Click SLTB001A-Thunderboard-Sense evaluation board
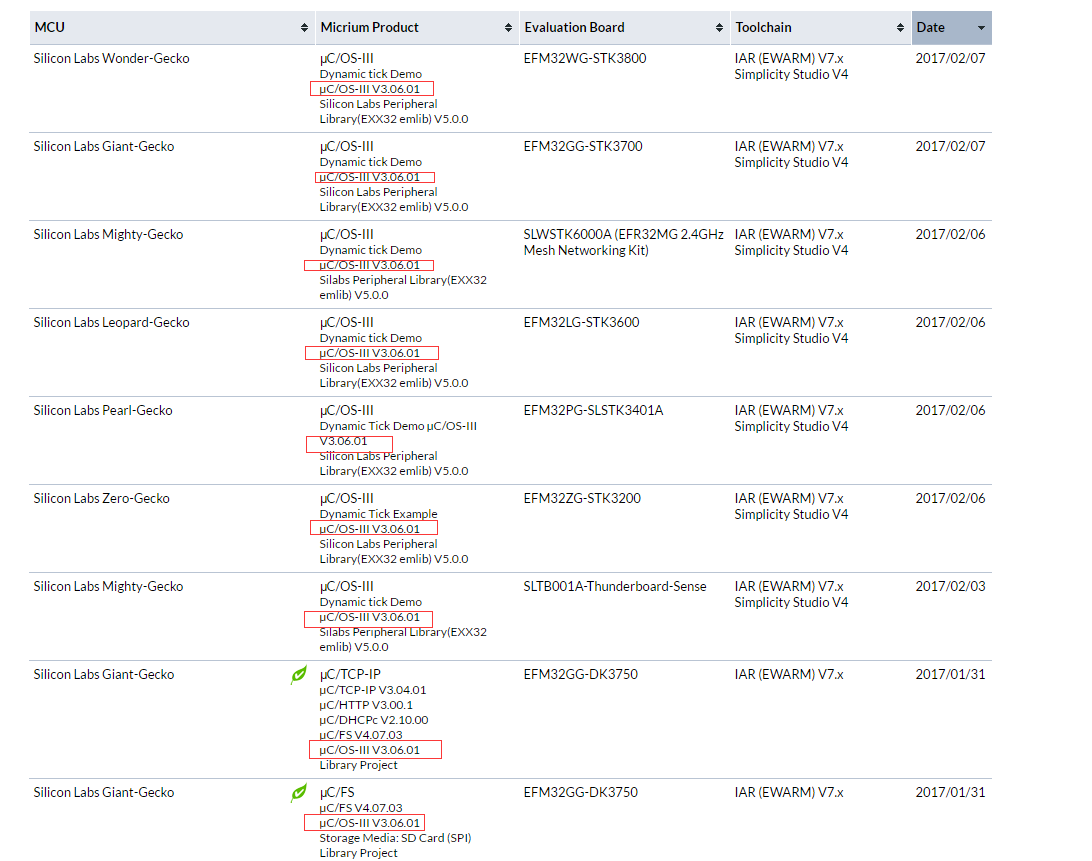 point(615,587)
